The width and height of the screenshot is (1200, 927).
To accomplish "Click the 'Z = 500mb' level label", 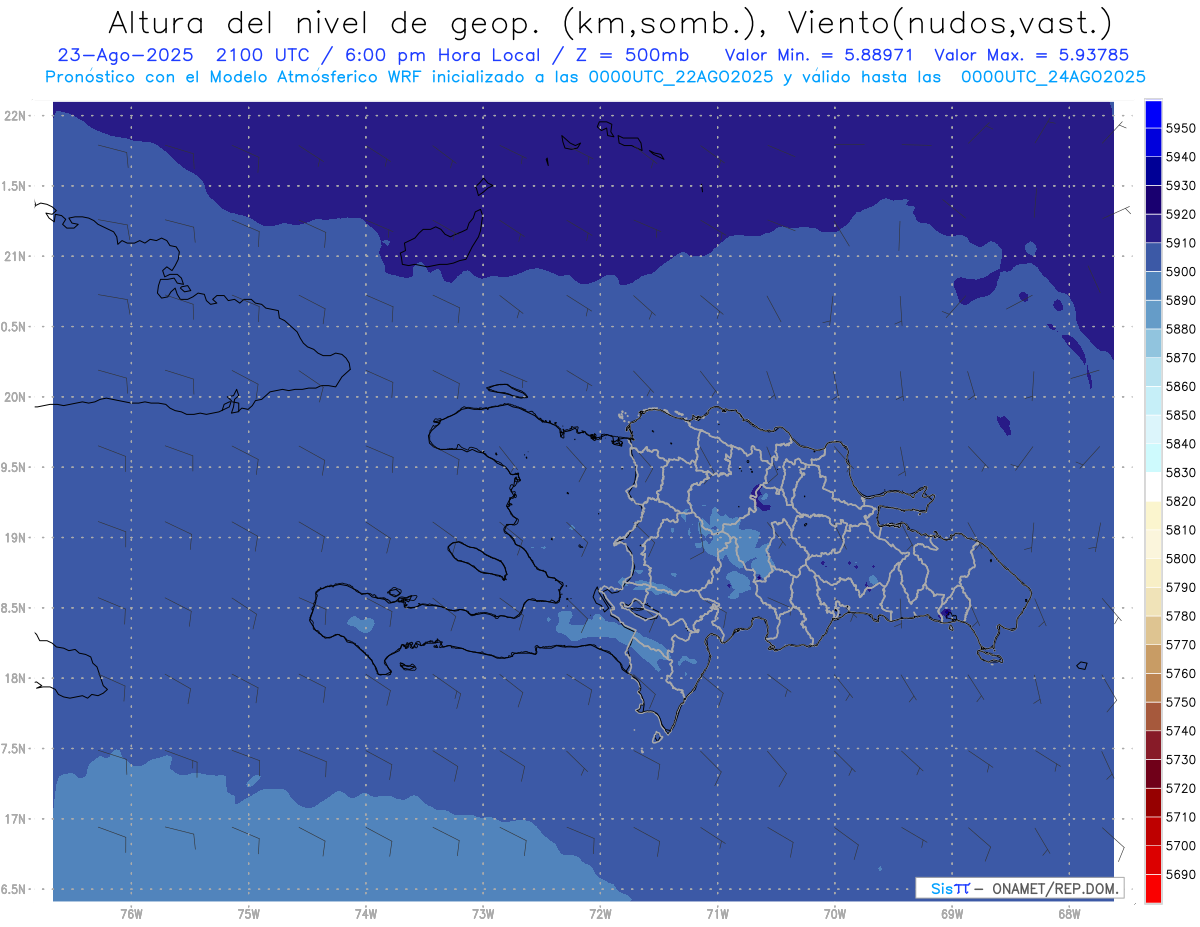I will (628, 55).
